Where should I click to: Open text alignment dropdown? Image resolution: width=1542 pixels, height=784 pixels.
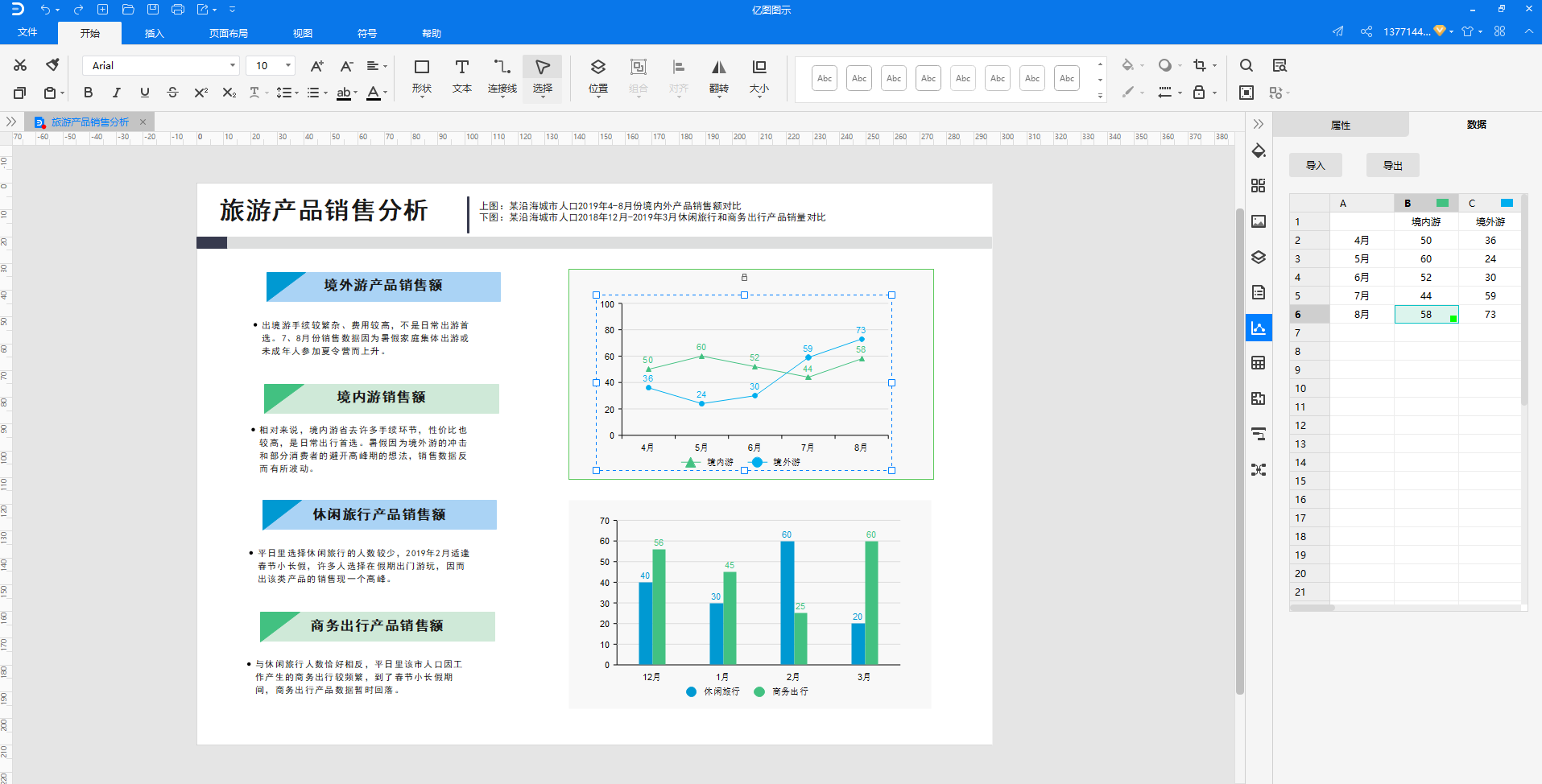coord(377,66)
